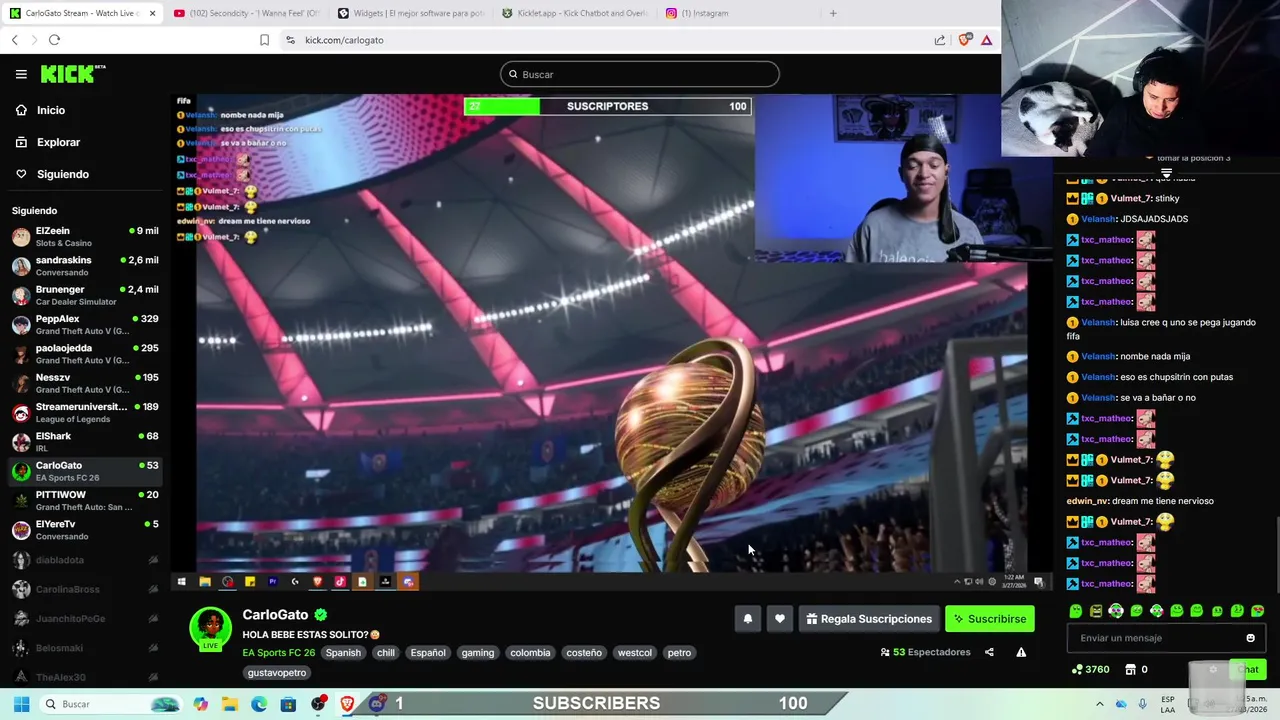The width and height of the screenshot is (1280, 720).
Task: Open the Streameruniversit... channel
Action: pos(85,413)
